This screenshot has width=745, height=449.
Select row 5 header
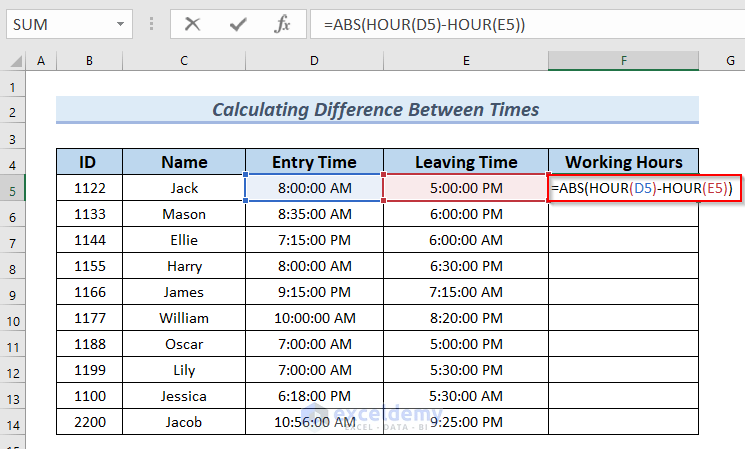tap(14, 188)
